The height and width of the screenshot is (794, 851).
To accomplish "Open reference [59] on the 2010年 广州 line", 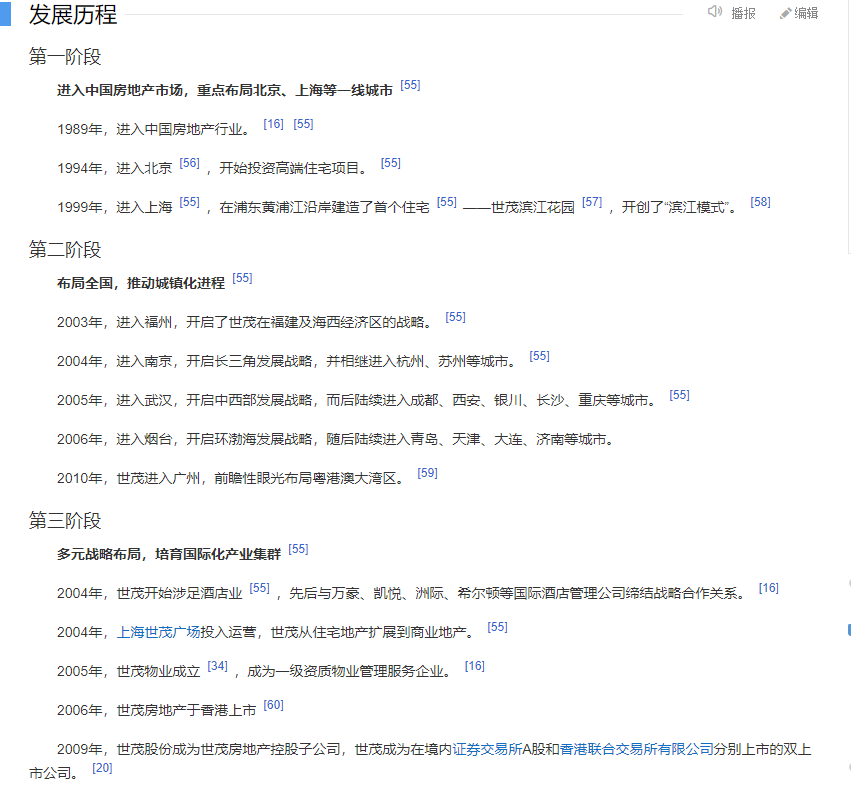I will tap(428, 474).
